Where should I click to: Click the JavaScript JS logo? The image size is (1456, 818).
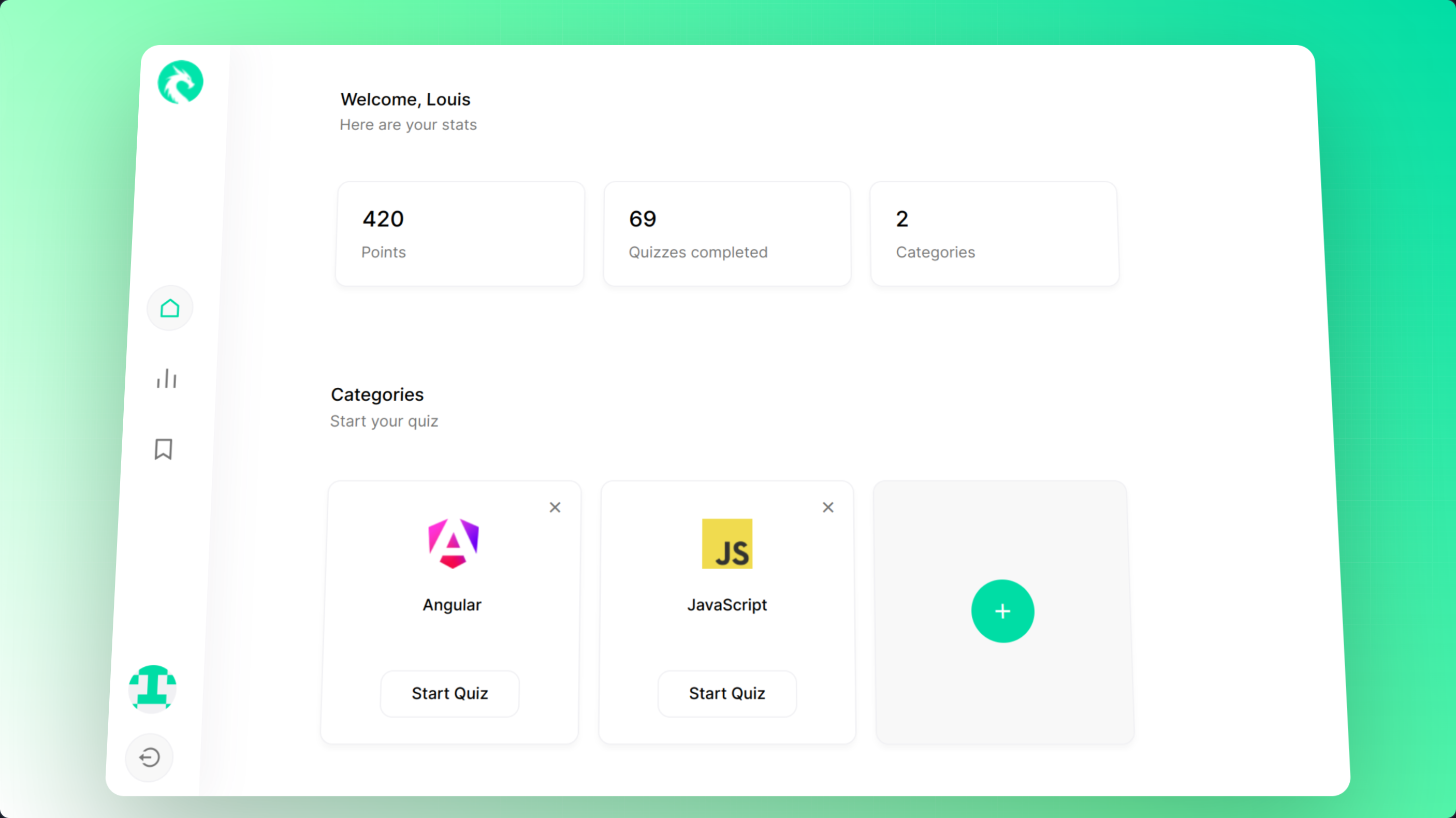tap(727, 543)
